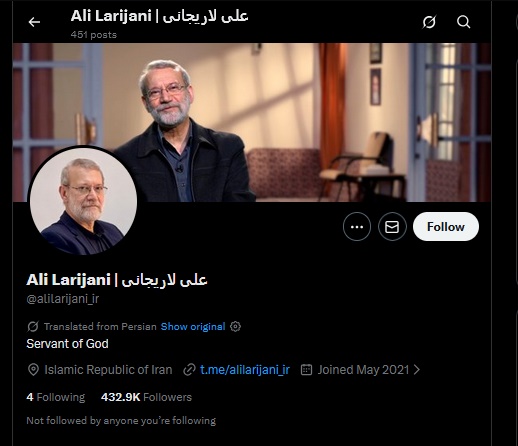Open translation settings gear icon
This screenshot has height=446, width=518.
tap(235, 326)
